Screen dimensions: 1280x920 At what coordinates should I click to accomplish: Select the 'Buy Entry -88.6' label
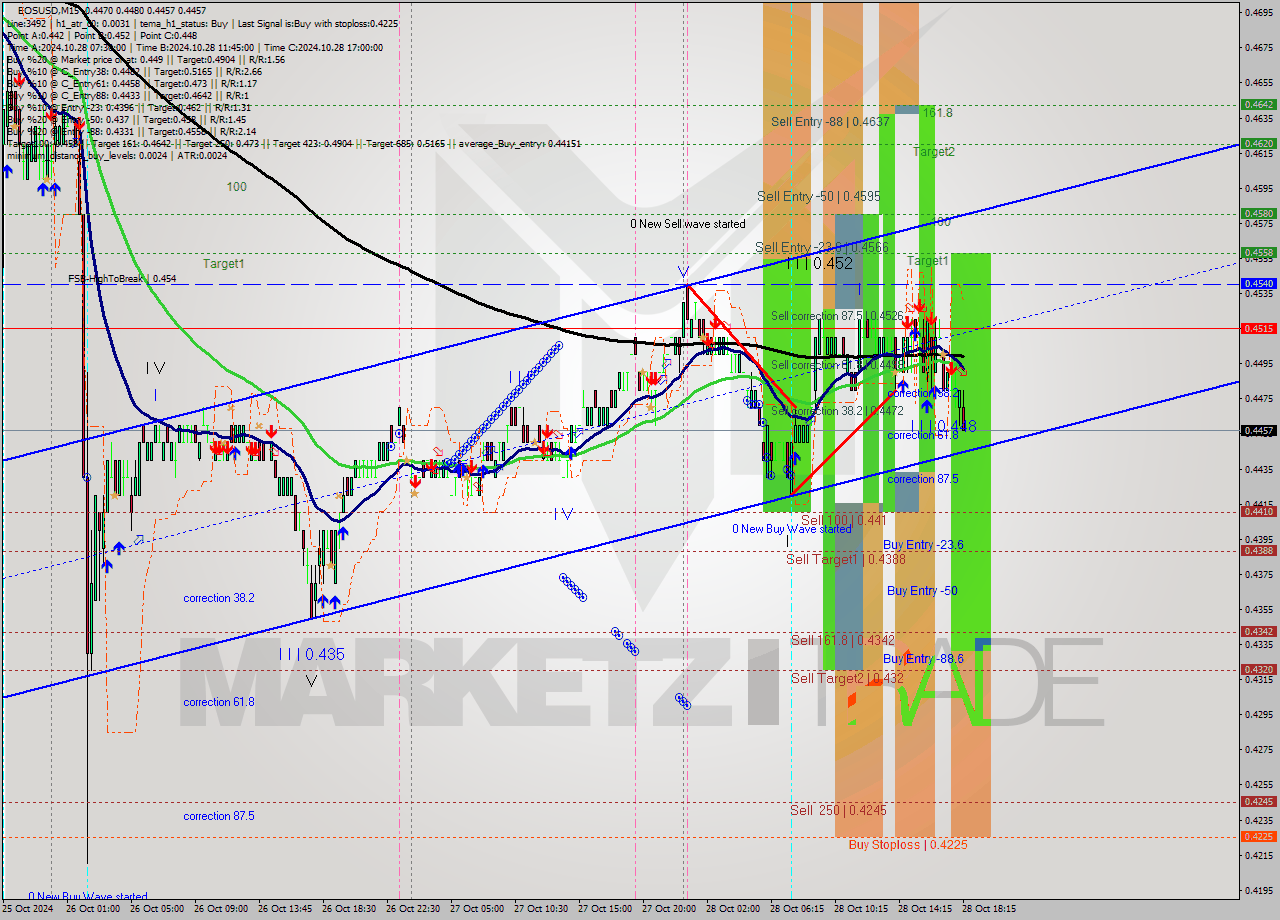[923, 659]
